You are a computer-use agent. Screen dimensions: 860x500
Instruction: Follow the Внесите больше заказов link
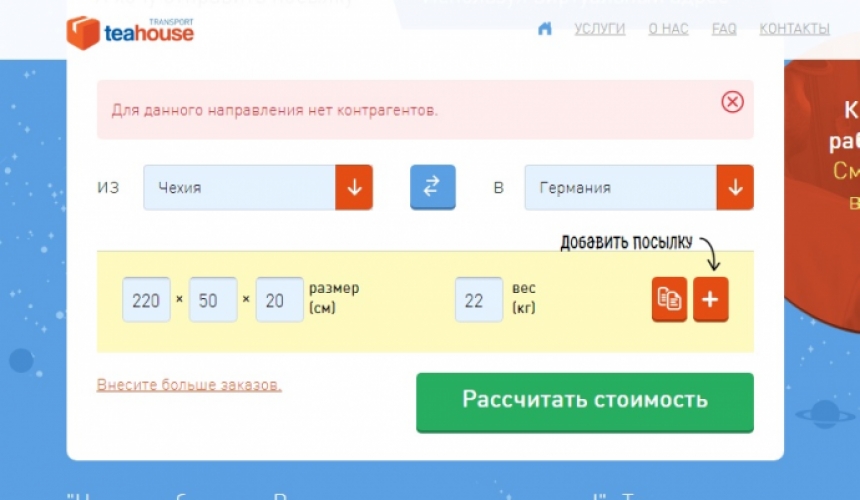189,384
